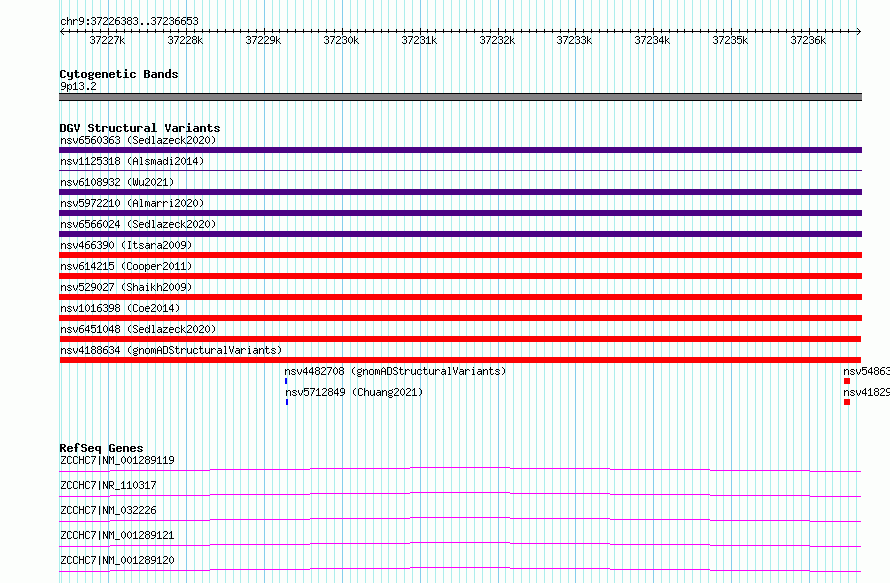
Task: Open variant nsv6566024 (Sedlazeck2020) label
Action: pos(138,224)
